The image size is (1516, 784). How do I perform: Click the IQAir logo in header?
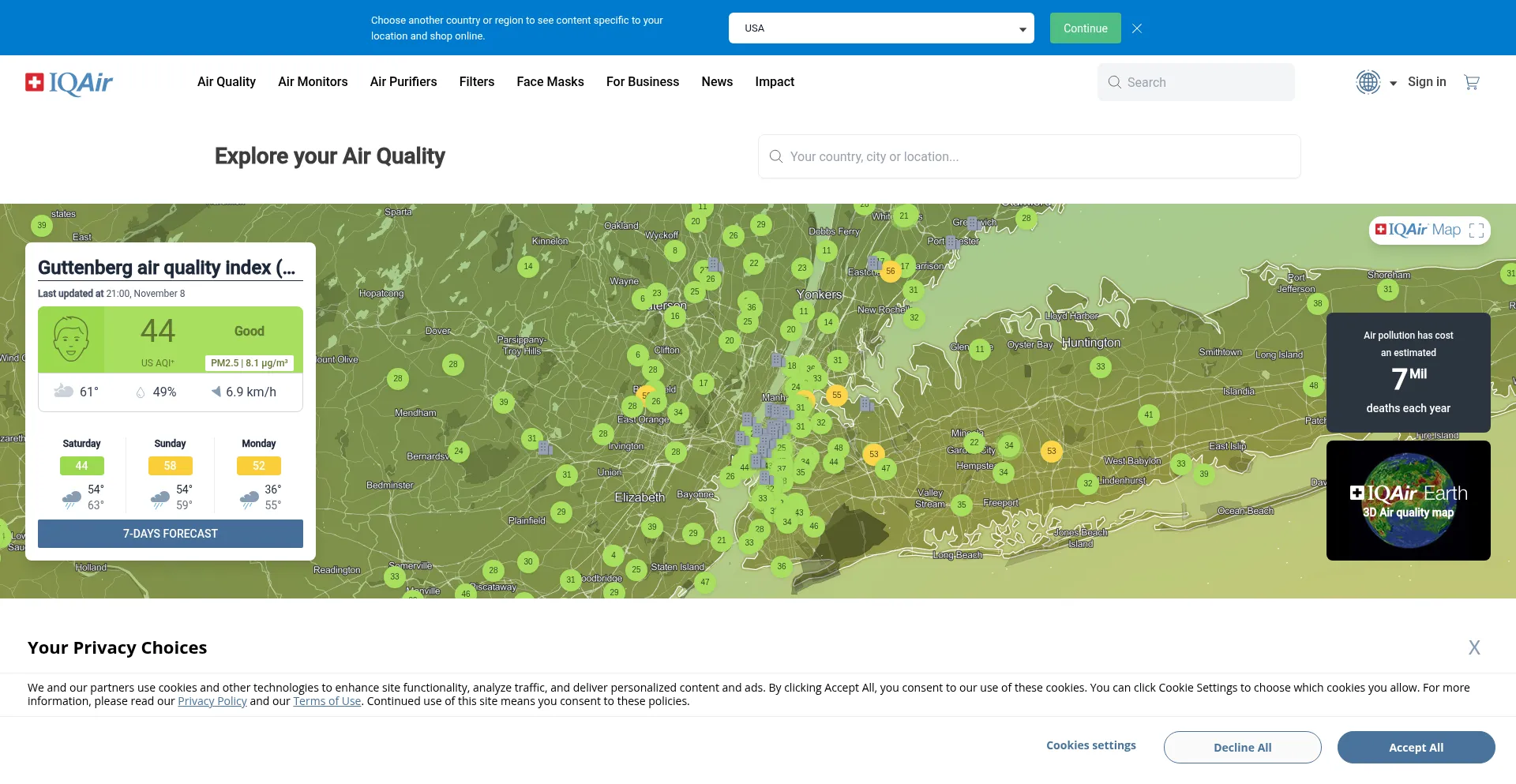pyautogui.click(x=69, y=82)
